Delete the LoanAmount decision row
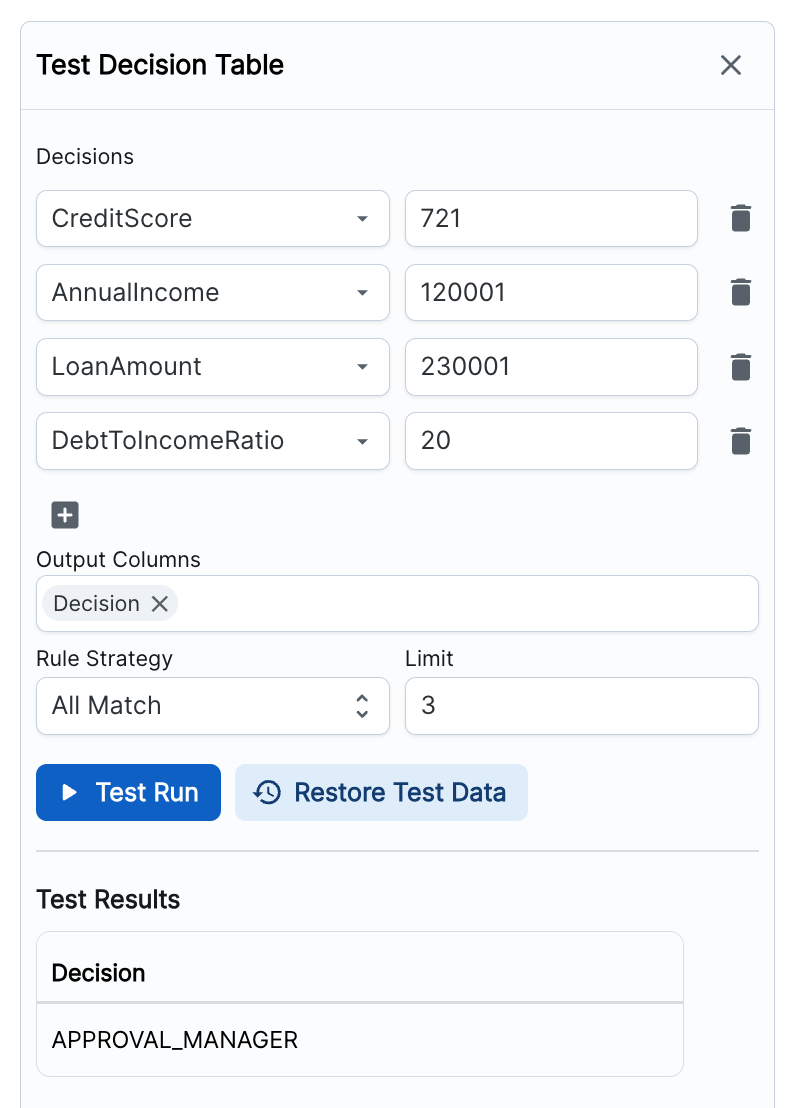This screenshot has height=1108, width=786. coord(740,367)
